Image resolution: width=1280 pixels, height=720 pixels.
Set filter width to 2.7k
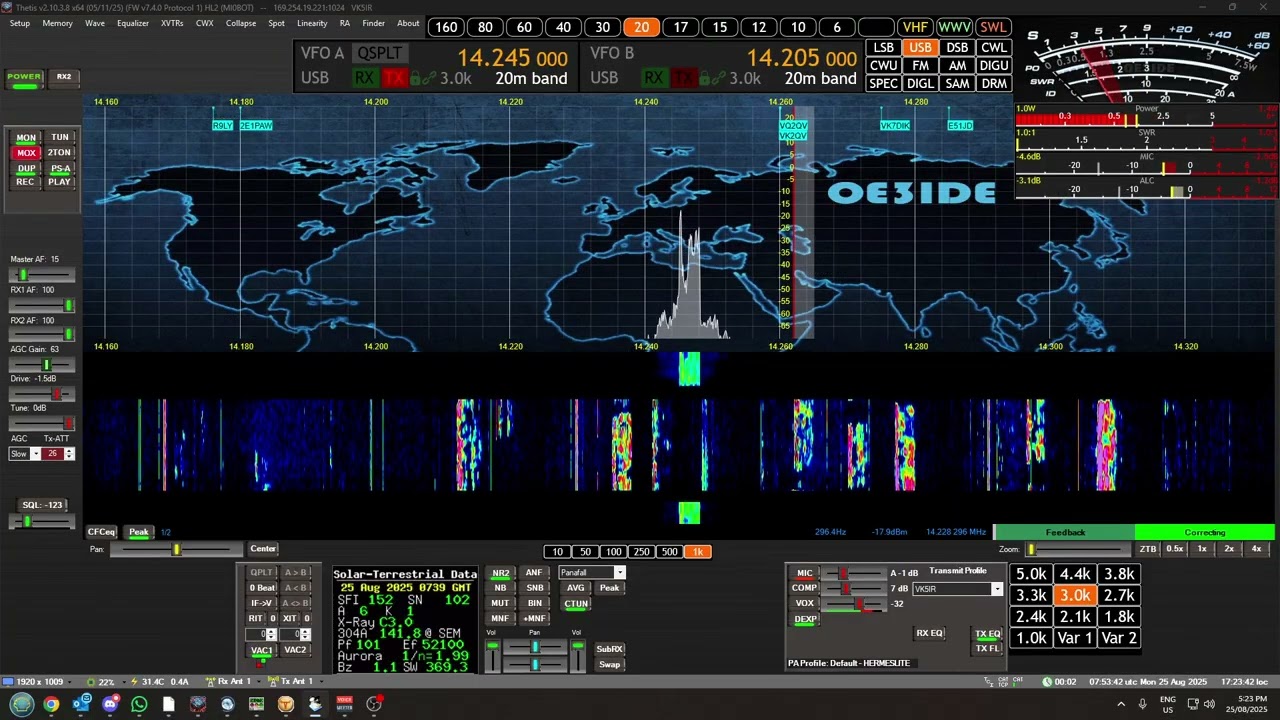1118,595
